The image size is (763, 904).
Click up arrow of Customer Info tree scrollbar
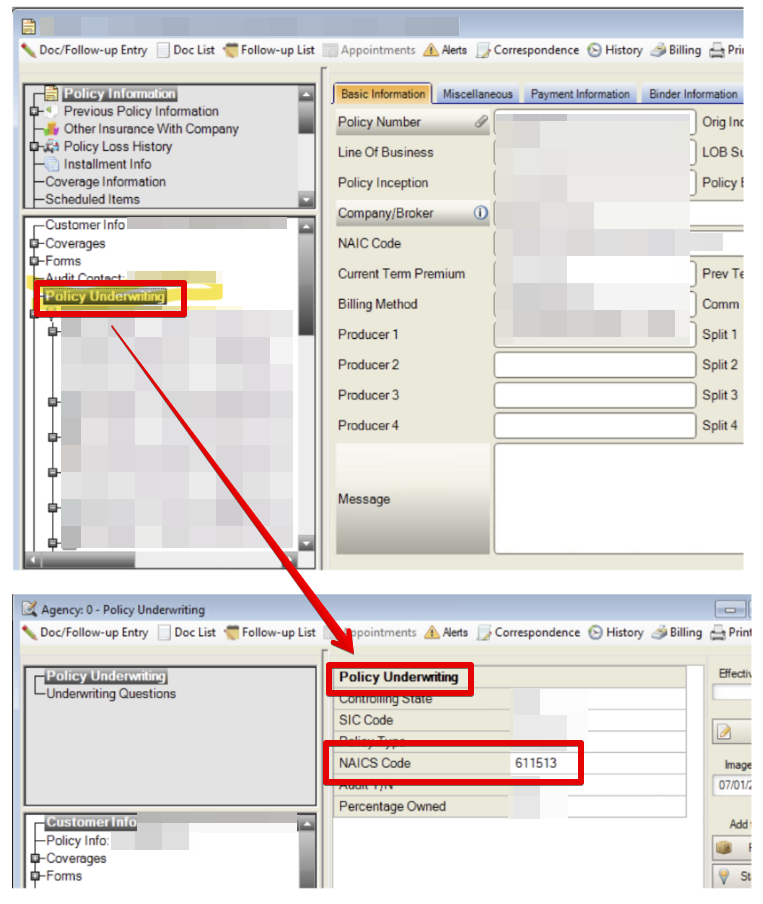tap(306, 227)
